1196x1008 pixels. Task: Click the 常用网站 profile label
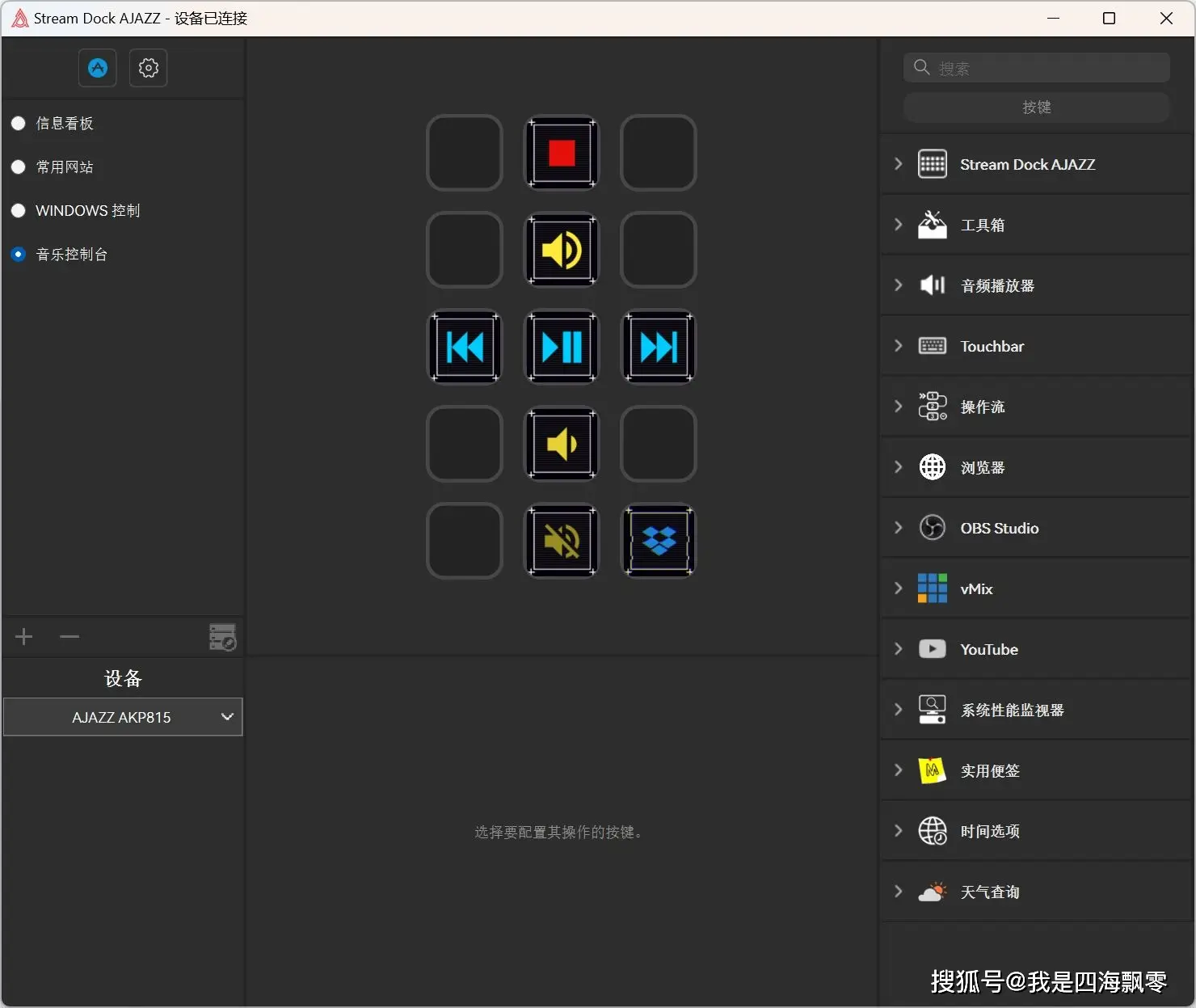coord(65,167)
